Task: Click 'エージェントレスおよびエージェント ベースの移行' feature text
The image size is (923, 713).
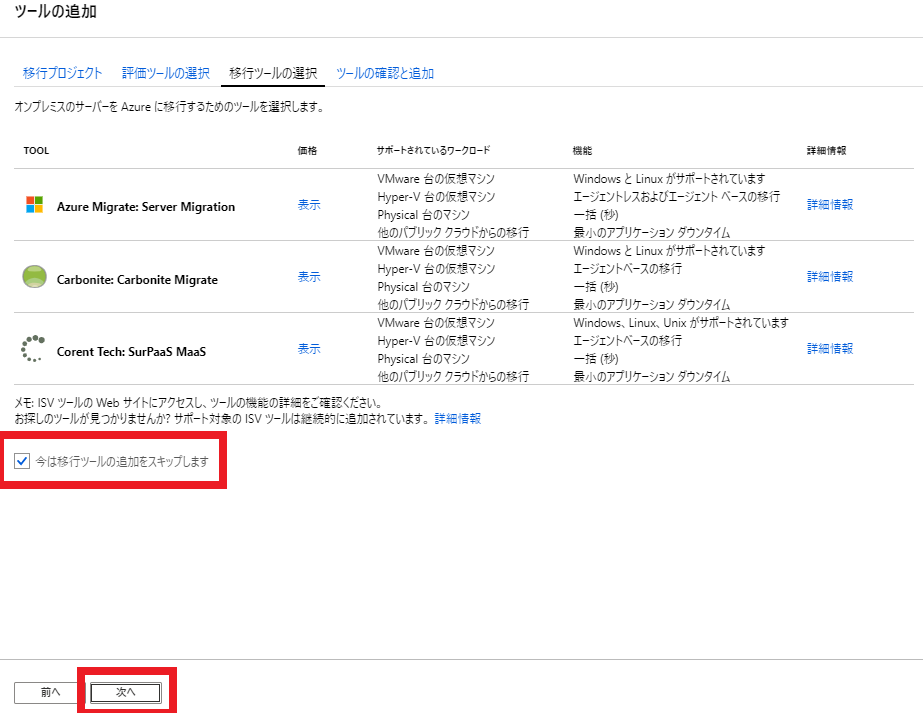Action: pyautogui.click(x=677, y=197)
